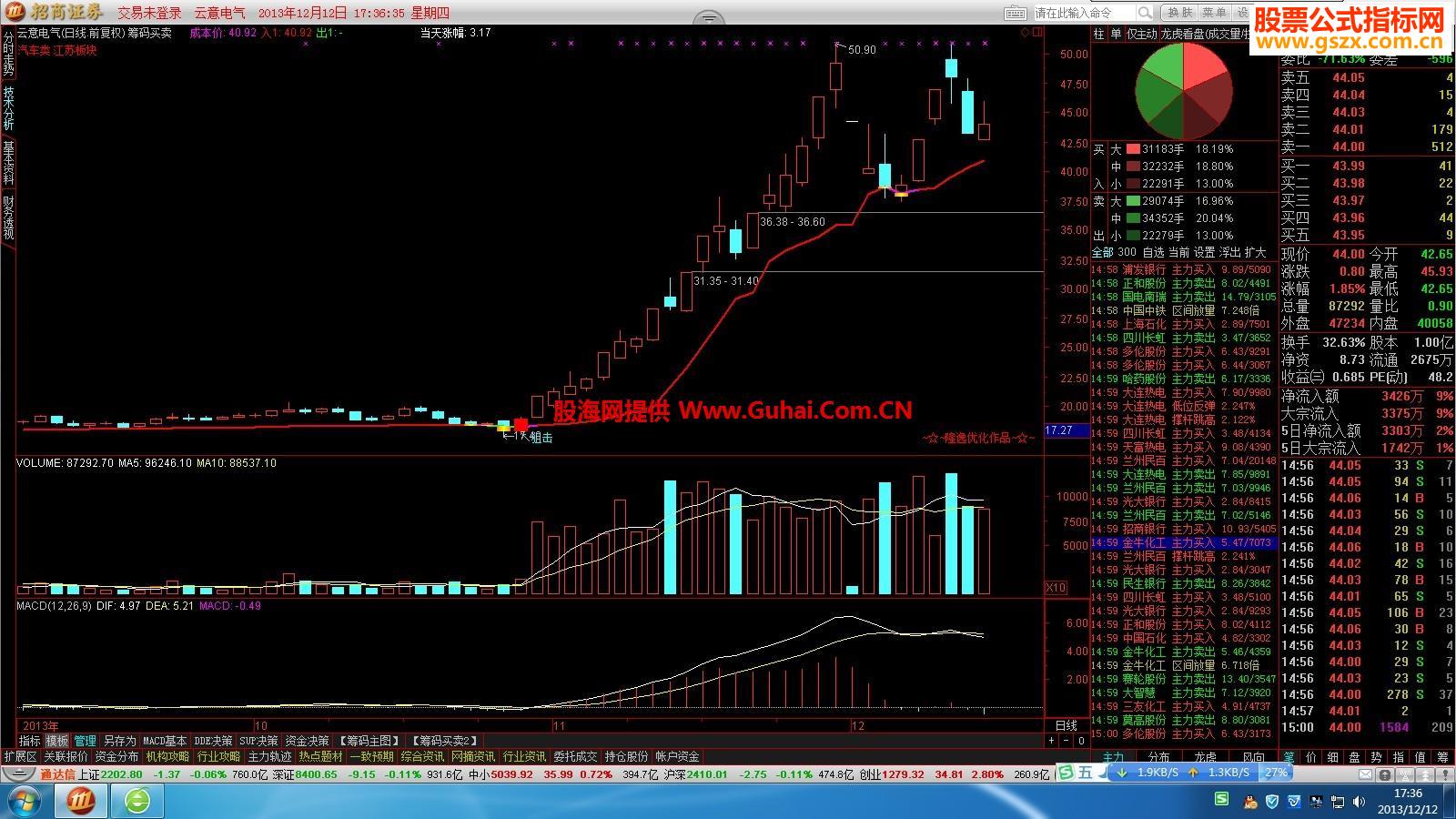The height and width of the screenshot is (819, 1456).
Task: Zoom in chart with plus button
Action: tap(1051, 741)
